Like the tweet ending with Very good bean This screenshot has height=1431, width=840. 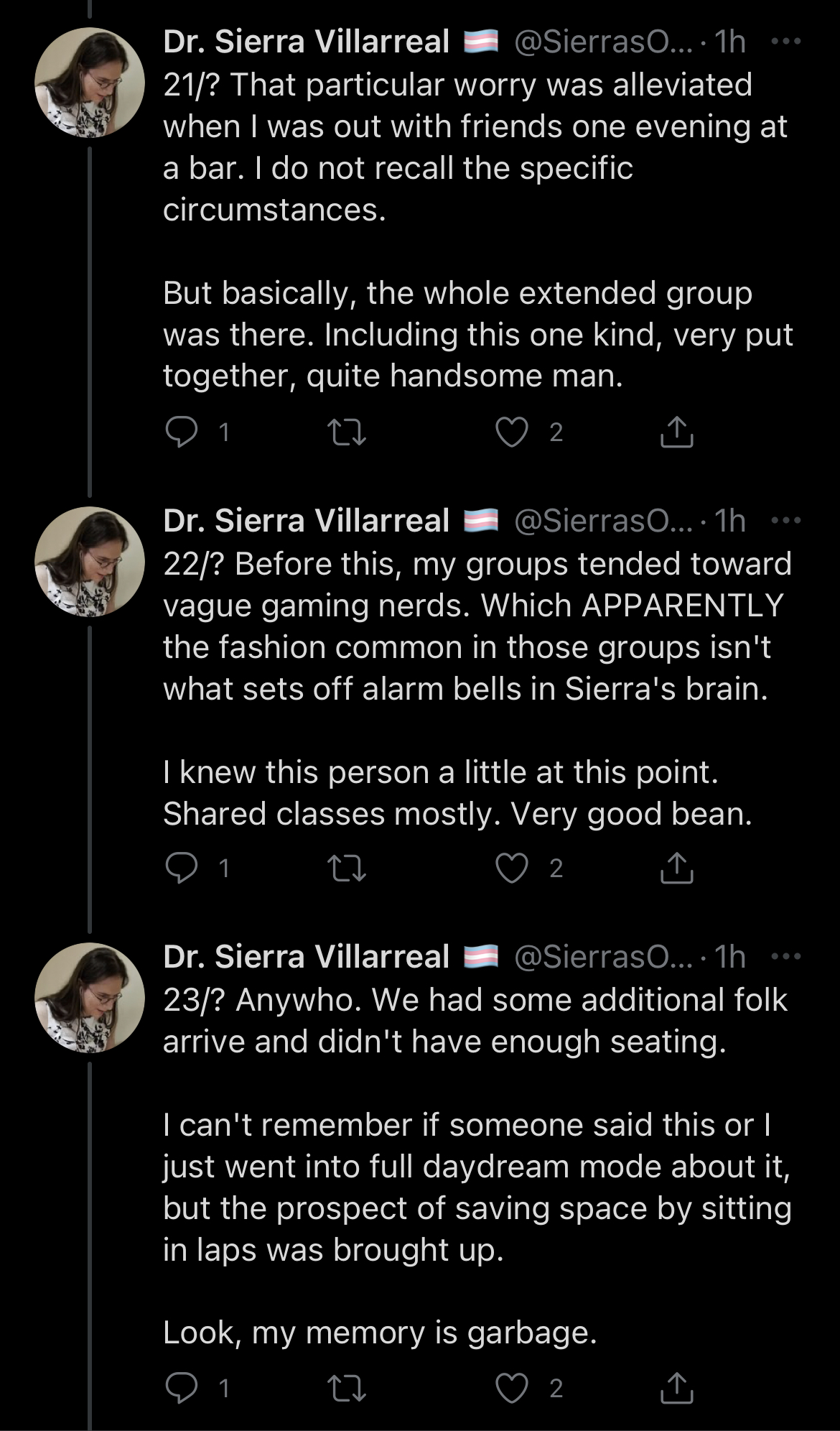click(512, 869)
